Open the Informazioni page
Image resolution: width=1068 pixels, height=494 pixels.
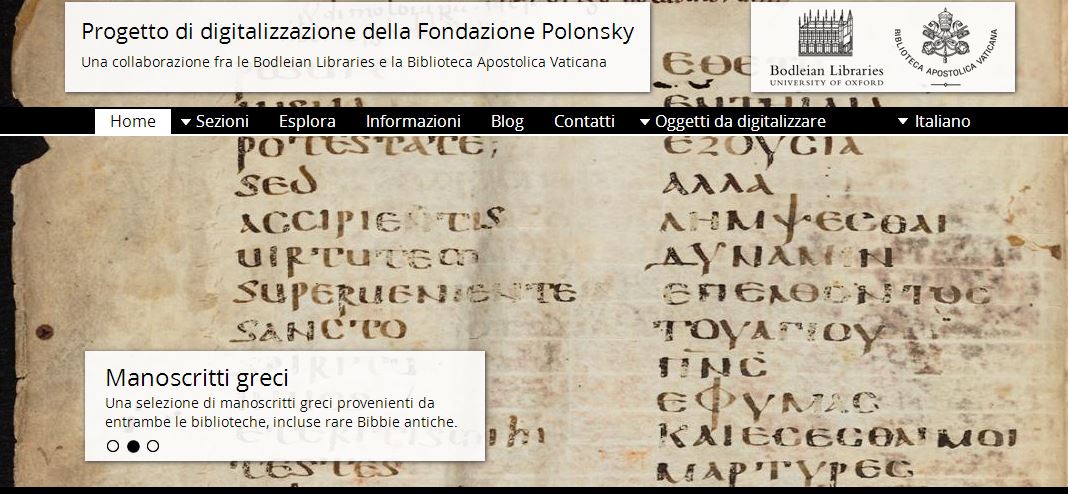pos(413,121)
